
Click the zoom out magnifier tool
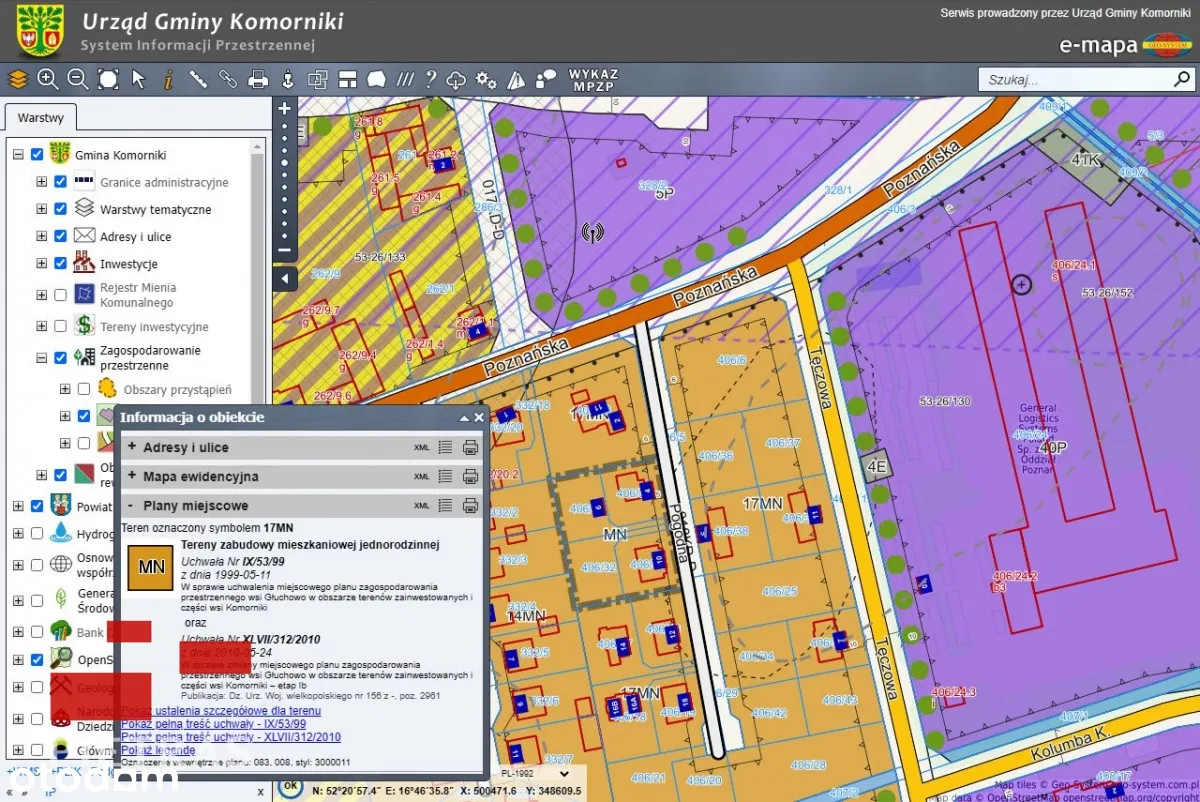click(x=77, y=79)
